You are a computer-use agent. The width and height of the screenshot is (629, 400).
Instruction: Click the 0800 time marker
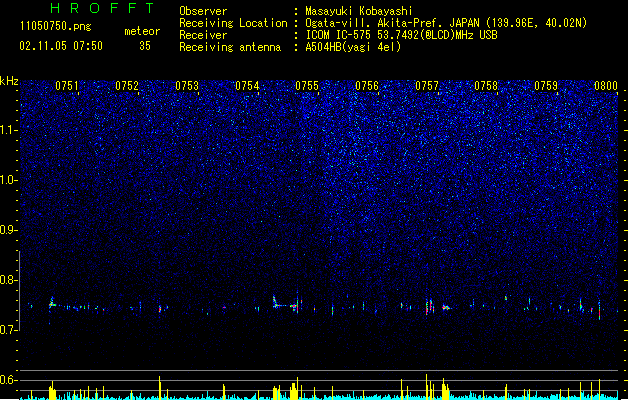[x=606, y=86]
